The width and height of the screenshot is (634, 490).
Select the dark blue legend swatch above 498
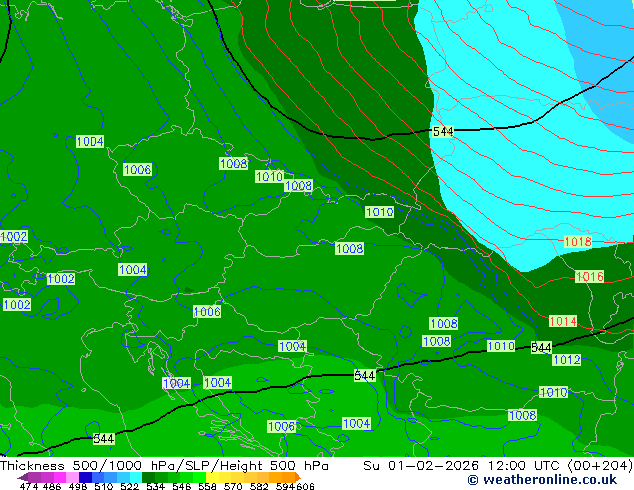[x=85, y=477]
